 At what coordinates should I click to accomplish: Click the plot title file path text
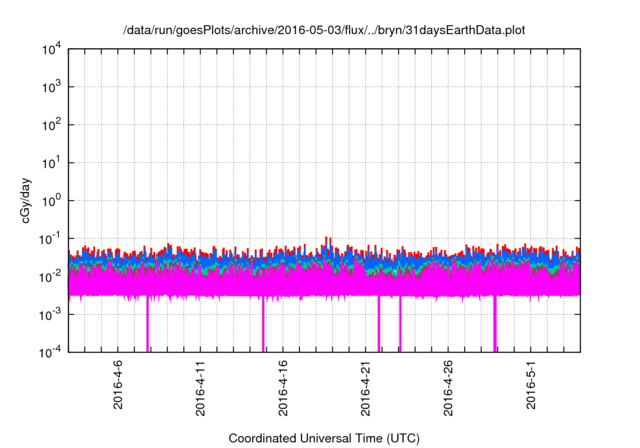[324, 30]
